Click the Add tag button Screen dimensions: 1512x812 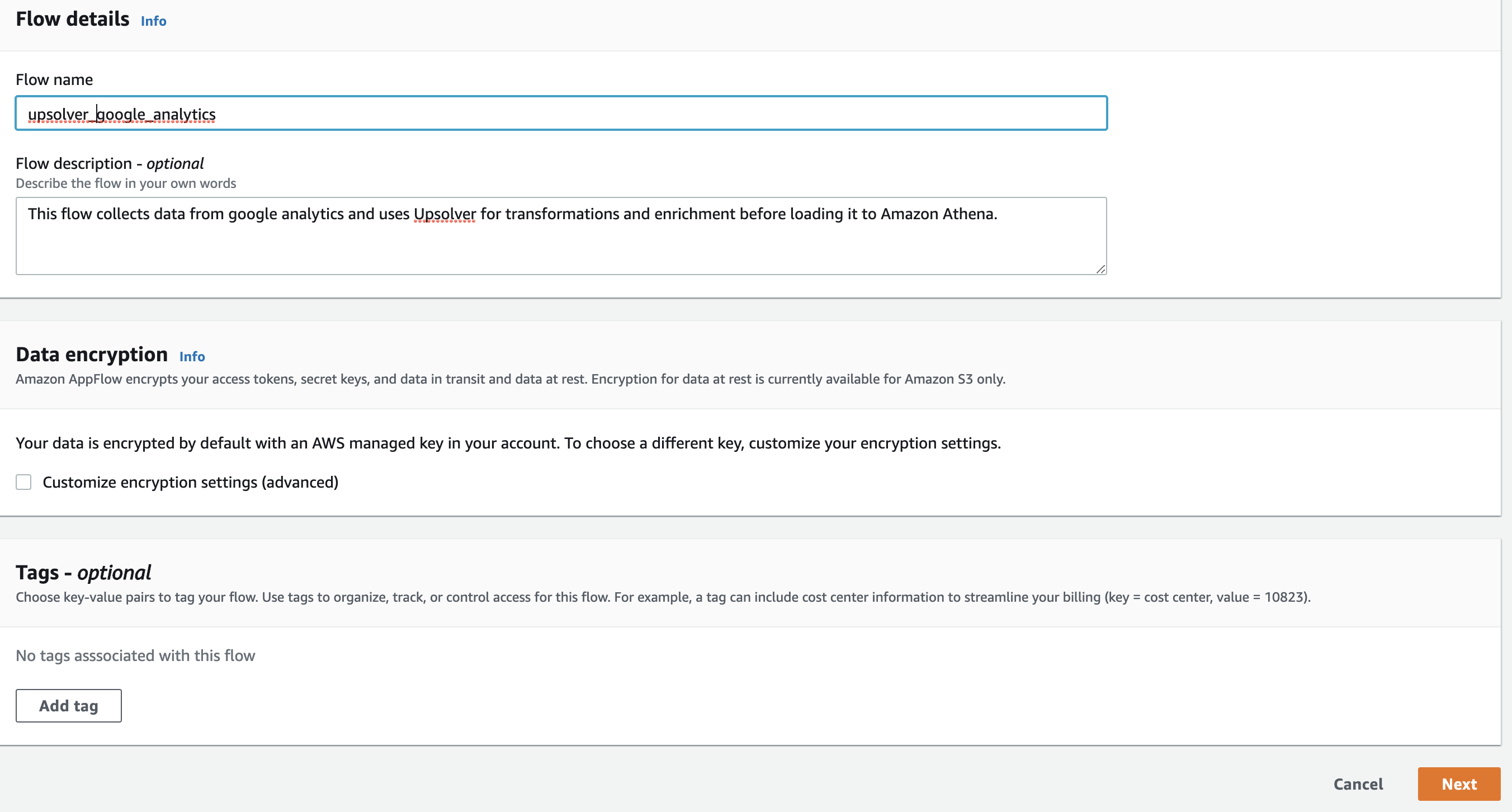(69, 705)
